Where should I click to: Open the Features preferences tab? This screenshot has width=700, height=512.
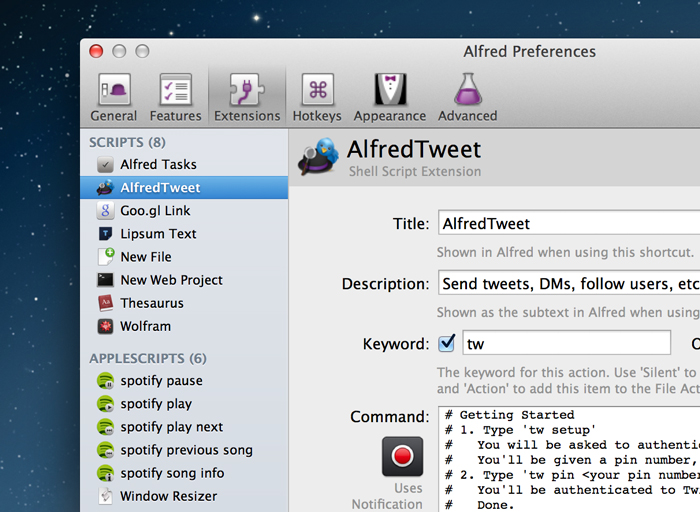click(x=175, y=97)
